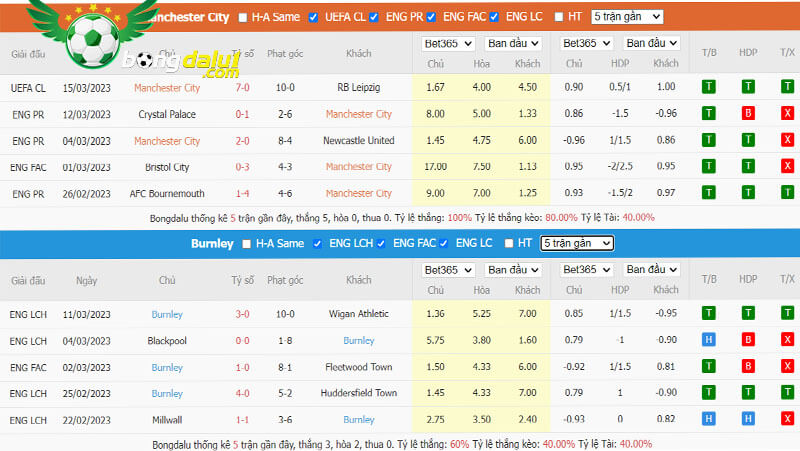The image size is (800, 451).
Task: Click 'Ngày' column header in Burnley table
Action: (x=86, y=280)
